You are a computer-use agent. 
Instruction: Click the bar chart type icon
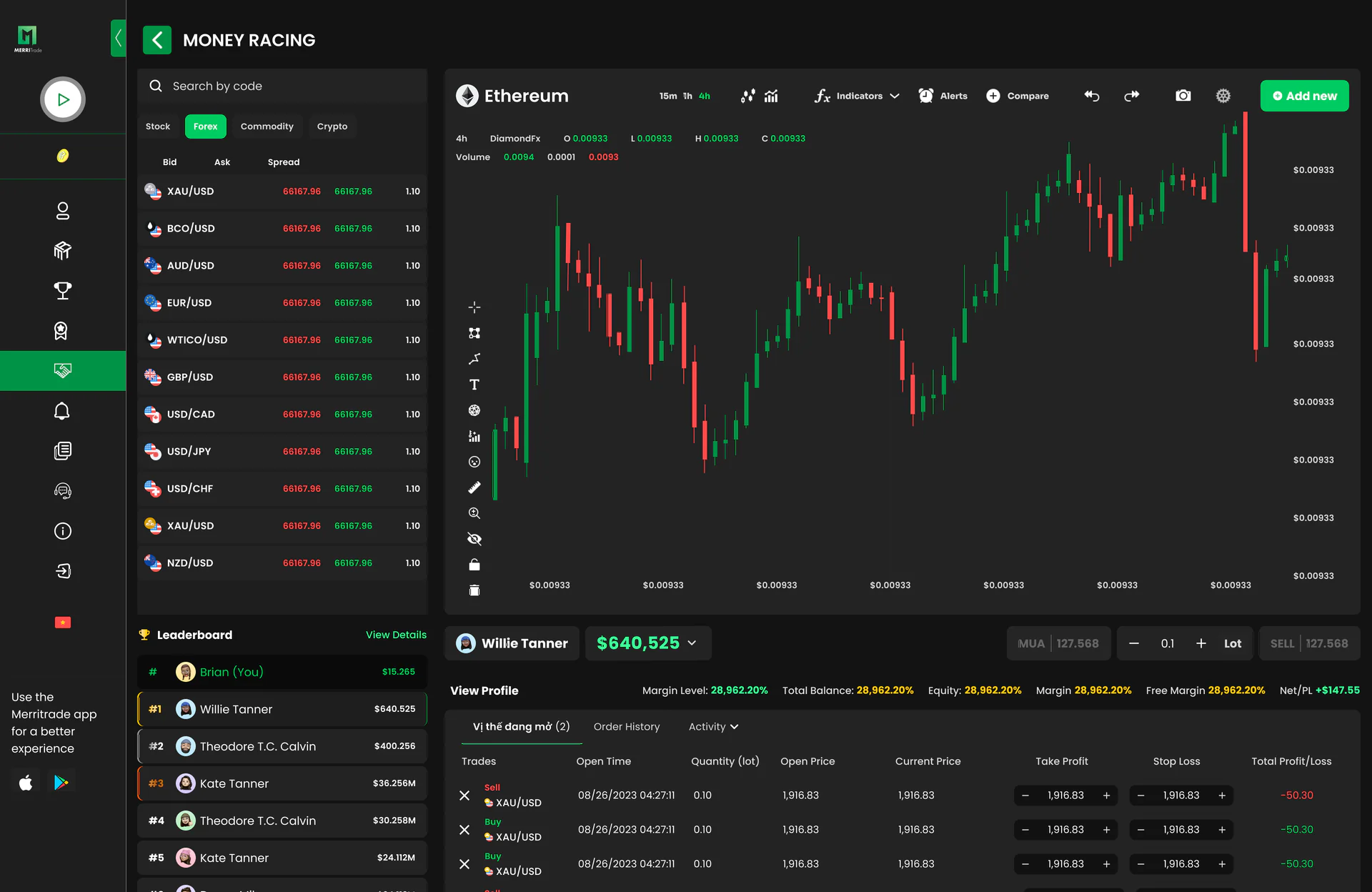point(771,96)
